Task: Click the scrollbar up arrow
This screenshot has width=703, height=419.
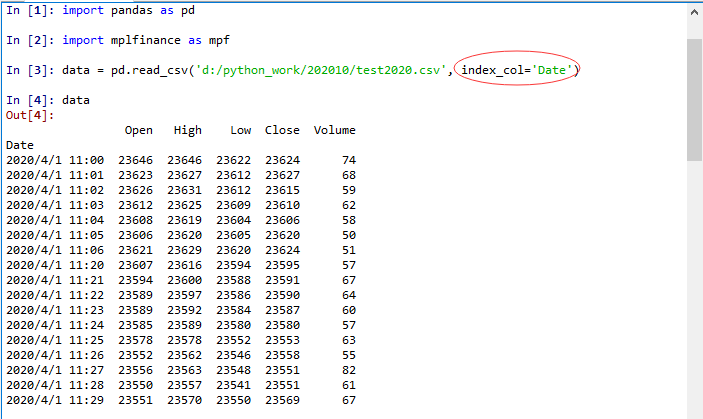Action: click(x=694, y=13)
